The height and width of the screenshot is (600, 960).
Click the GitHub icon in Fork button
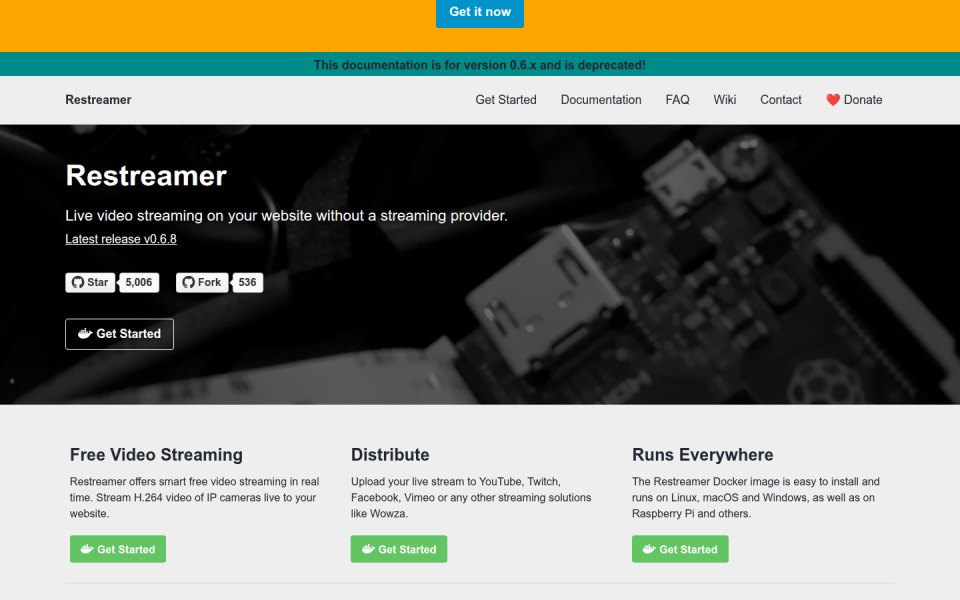point(189,282)
